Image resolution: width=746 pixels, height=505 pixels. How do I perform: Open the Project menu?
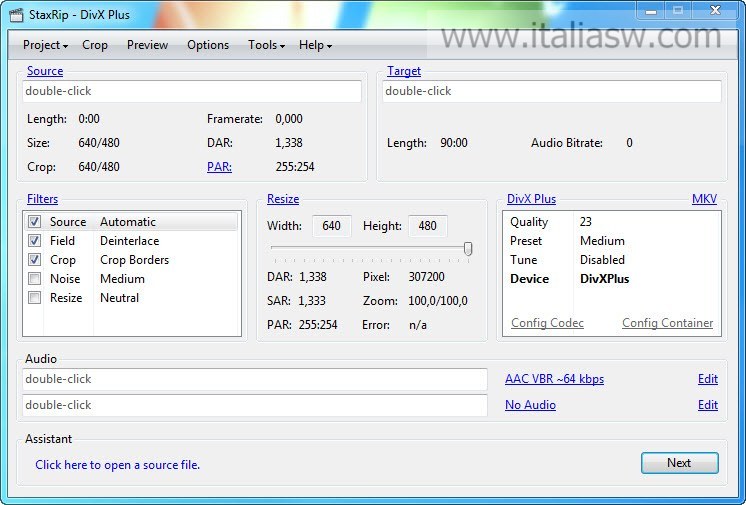click(x=45, y=45)
